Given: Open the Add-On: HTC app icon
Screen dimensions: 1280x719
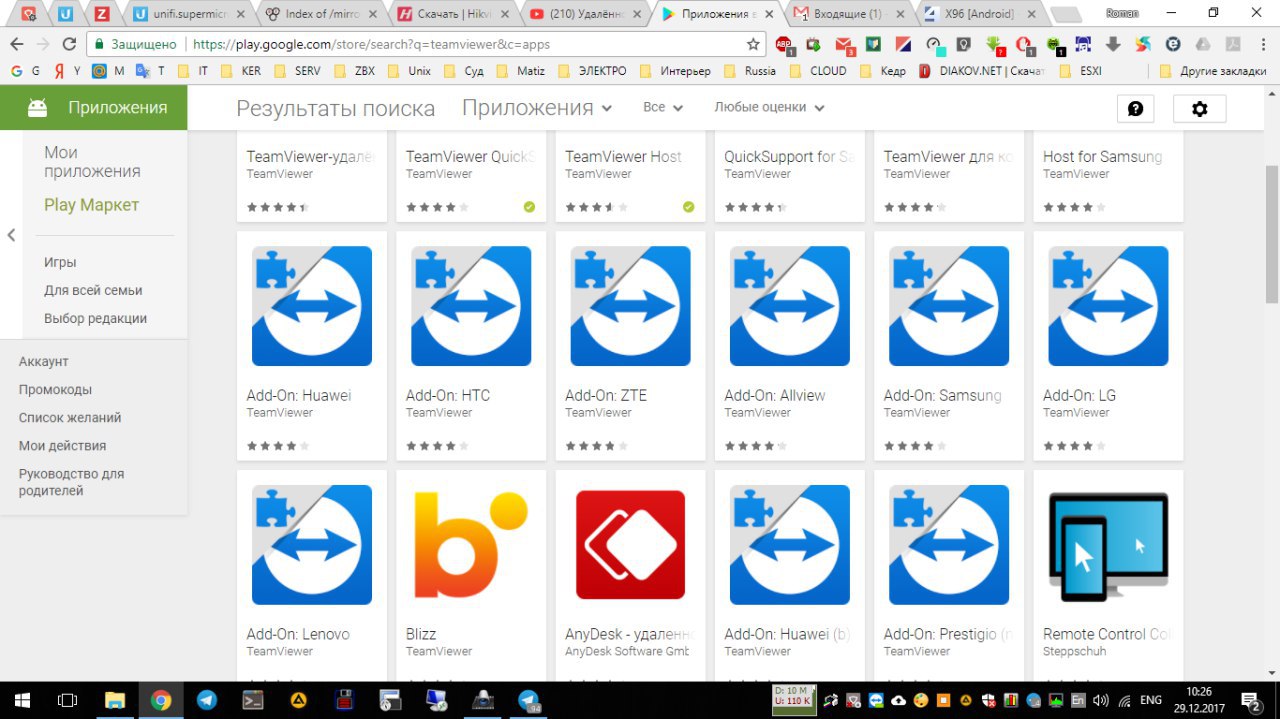Looking at the screenshot, I should tap(471, 306).
